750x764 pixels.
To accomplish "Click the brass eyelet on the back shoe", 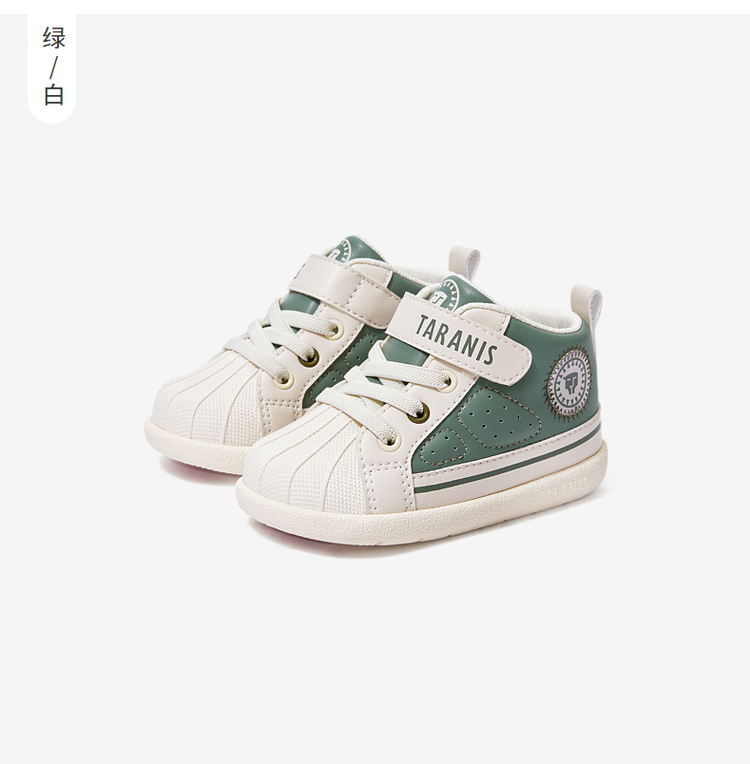I will pyautogui.click(x=309, y=358).
